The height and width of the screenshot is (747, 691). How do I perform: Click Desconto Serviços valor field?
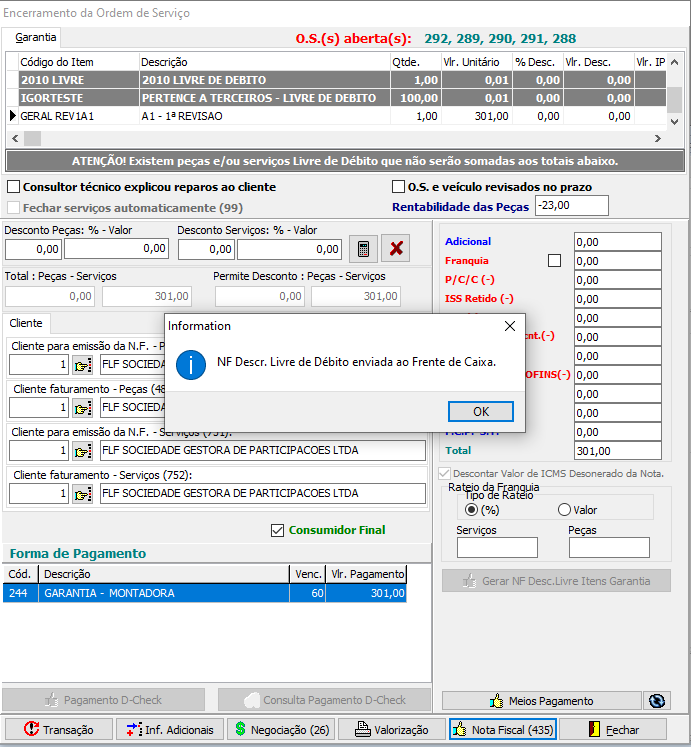(289, 249)
